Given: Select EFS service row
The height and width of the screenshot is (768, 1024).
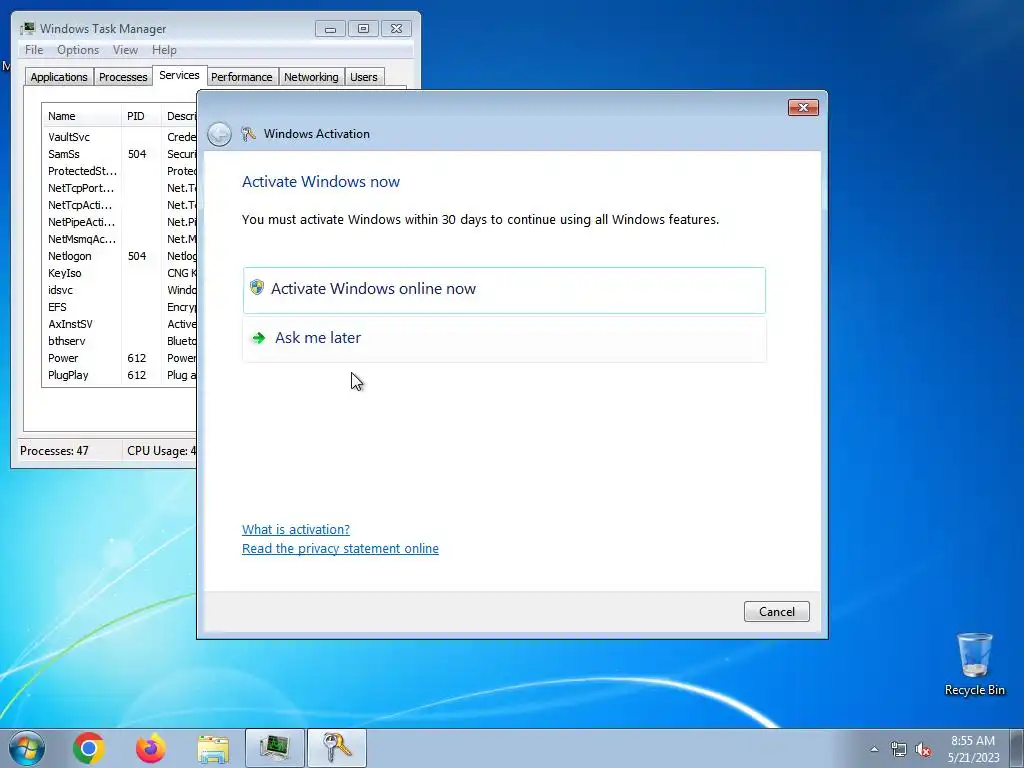Looking at the screenshot, I should (x=120, y=307).
